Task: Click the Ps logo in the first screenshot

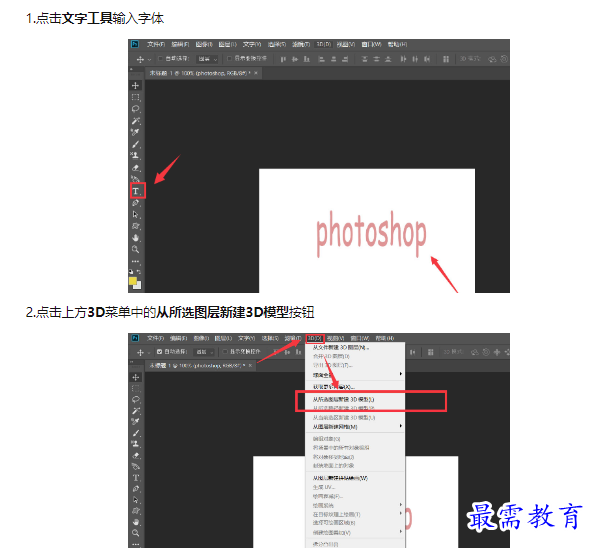Action: point(135,44)
